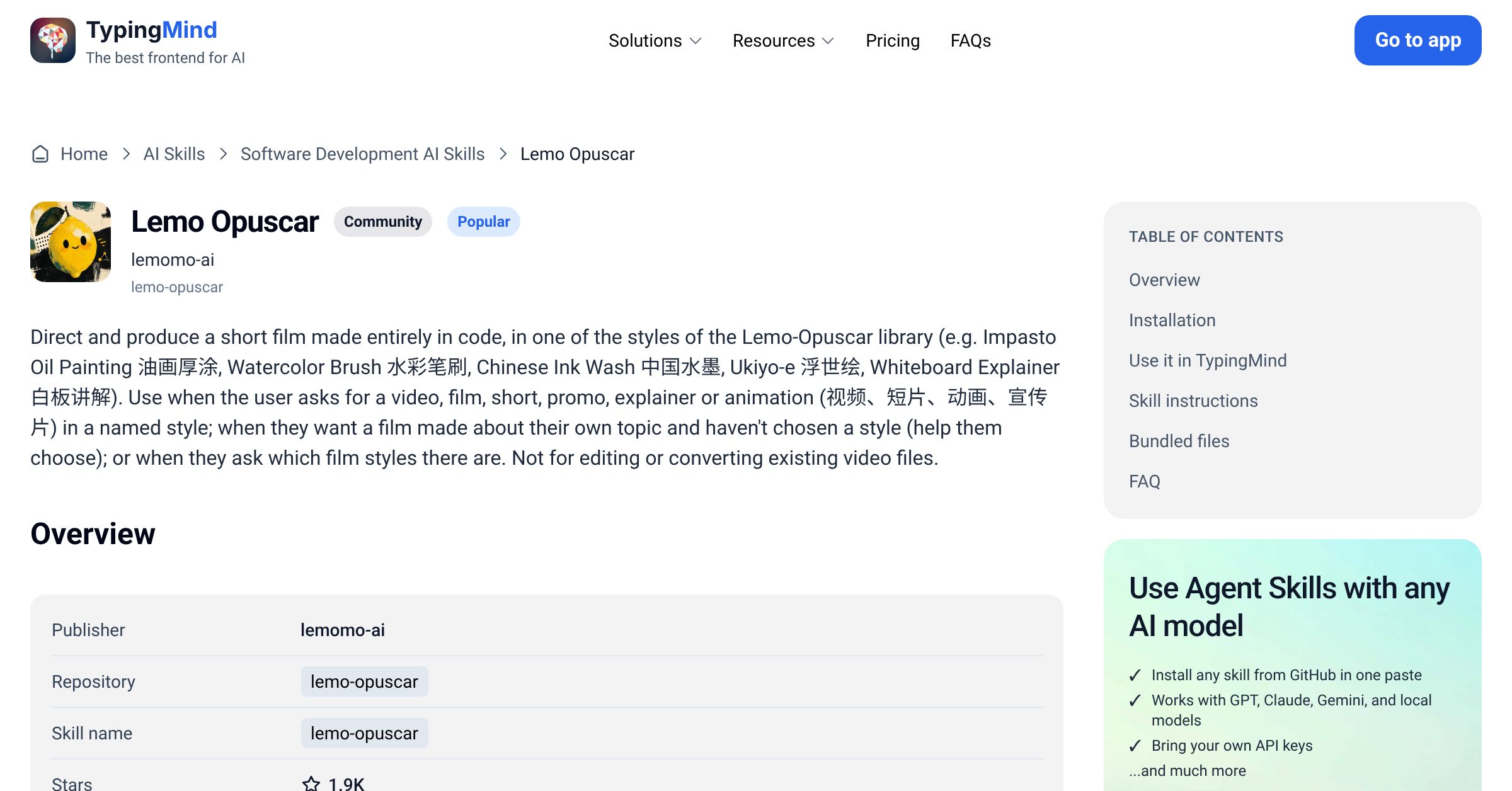Click the Publisher lemomo-ai value
1512x791 pixels.
coord(343,630)
